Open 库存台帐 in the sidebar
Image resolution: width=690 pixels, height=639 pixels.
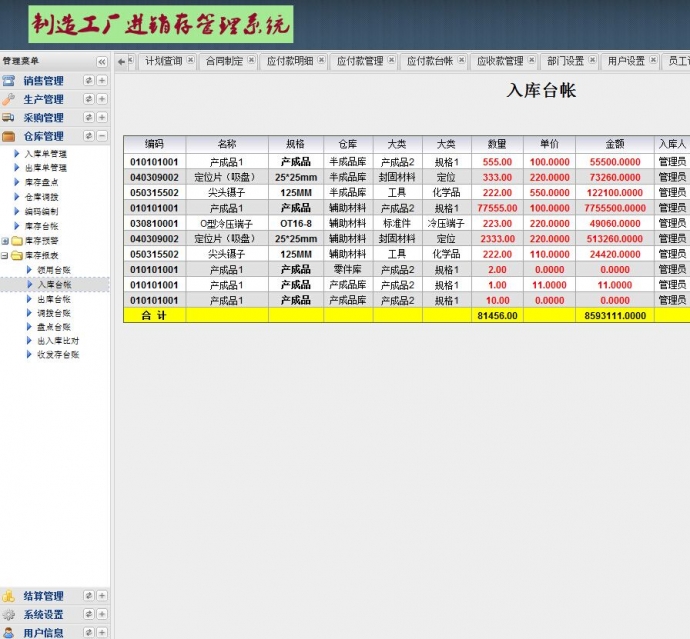coord(41,226)
